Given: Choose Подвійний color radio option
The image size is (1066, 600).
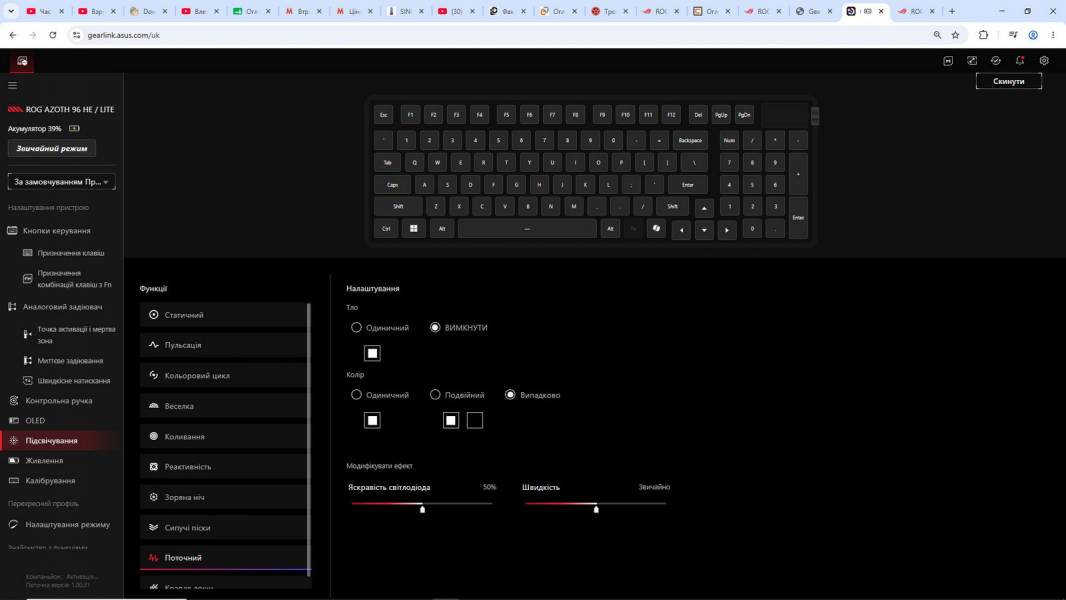Looking at the screenshot, I should (x=458, y=395).
